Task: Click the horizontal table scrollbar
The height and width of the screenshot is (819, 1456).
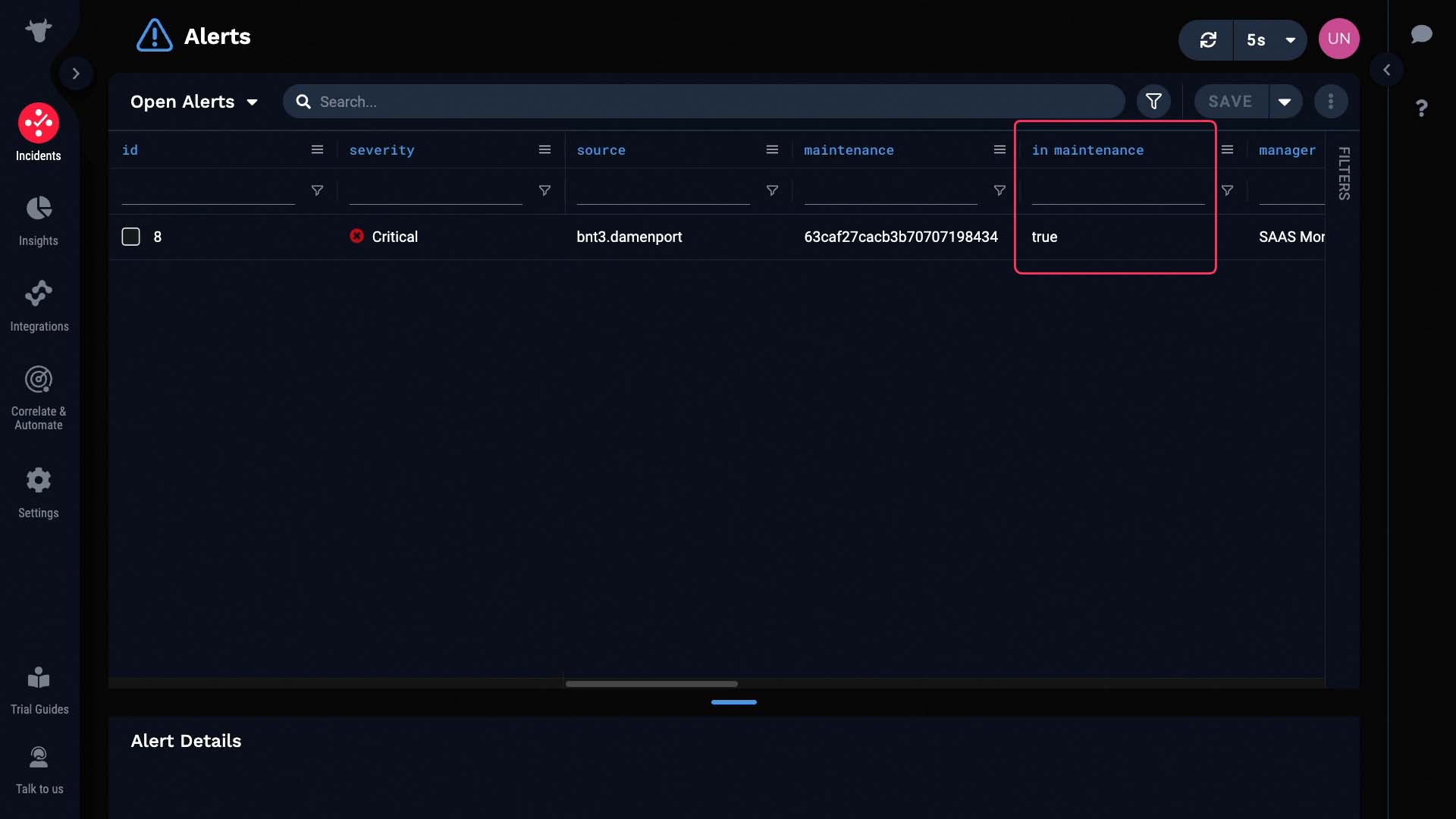Action: [651, 684]
